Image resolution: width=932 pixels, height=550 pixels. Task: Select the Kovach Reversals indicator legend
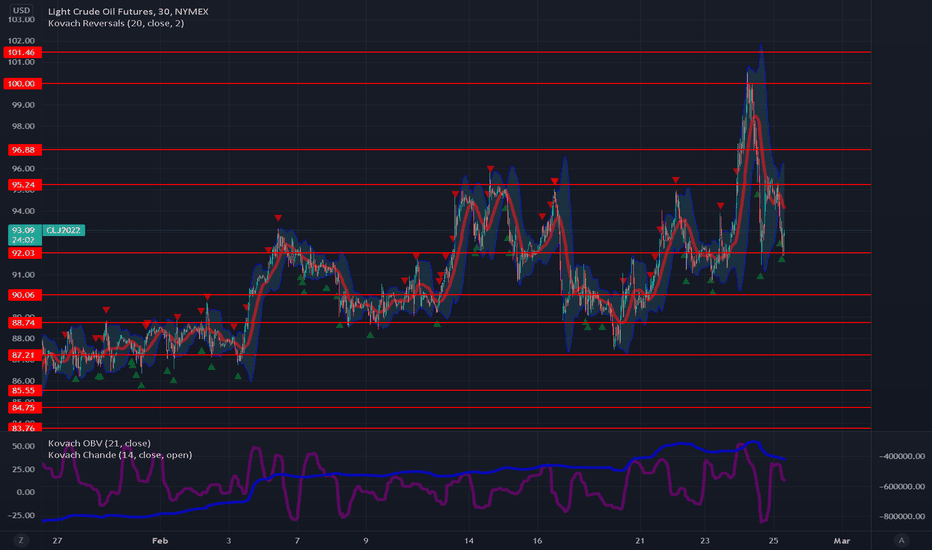[x=116, y=23]
